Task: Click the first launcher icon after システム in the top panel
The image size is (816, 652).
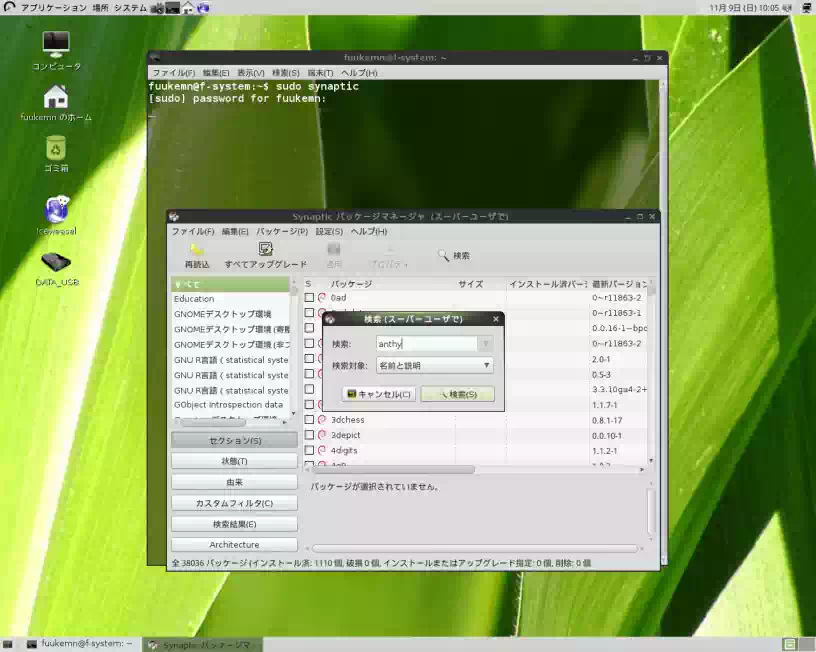Action: pyautogui.click(x=157, y=8)
